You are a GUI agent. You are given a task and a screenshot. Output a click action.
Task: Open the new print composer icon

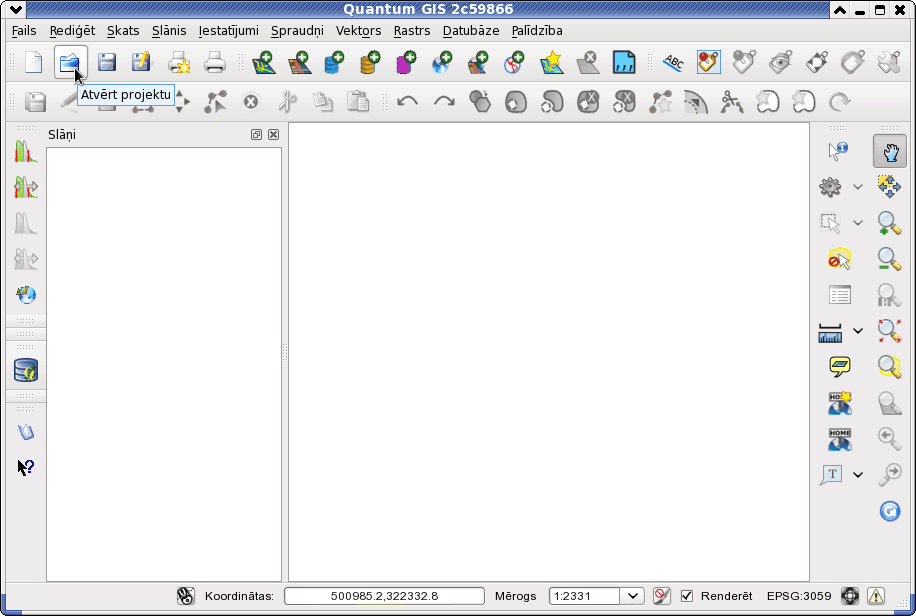pyautogui.click(x=179, y=62)
